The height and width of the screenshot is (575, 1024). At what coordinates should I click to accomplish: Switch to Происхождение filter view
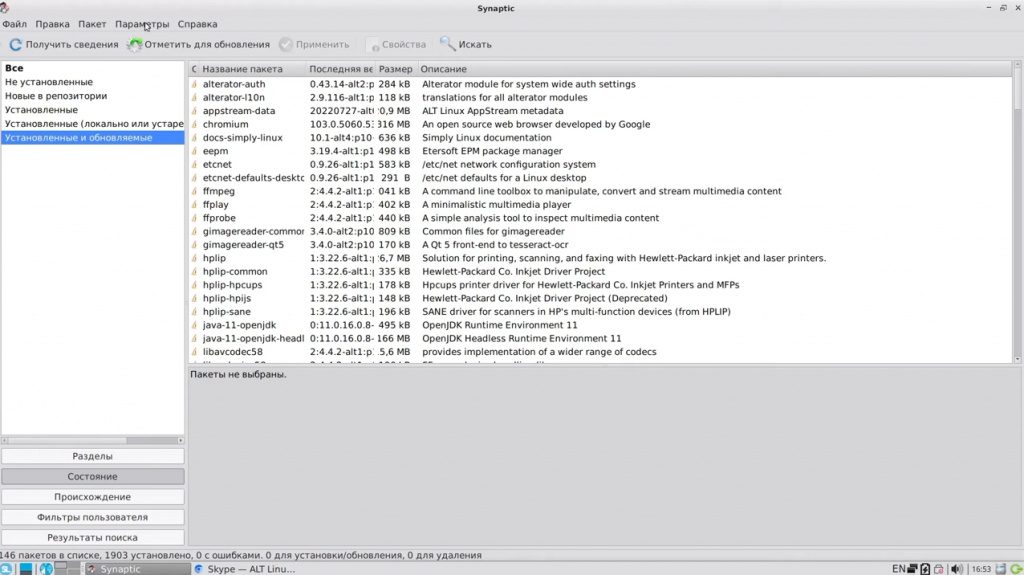(x=92, y=497)
